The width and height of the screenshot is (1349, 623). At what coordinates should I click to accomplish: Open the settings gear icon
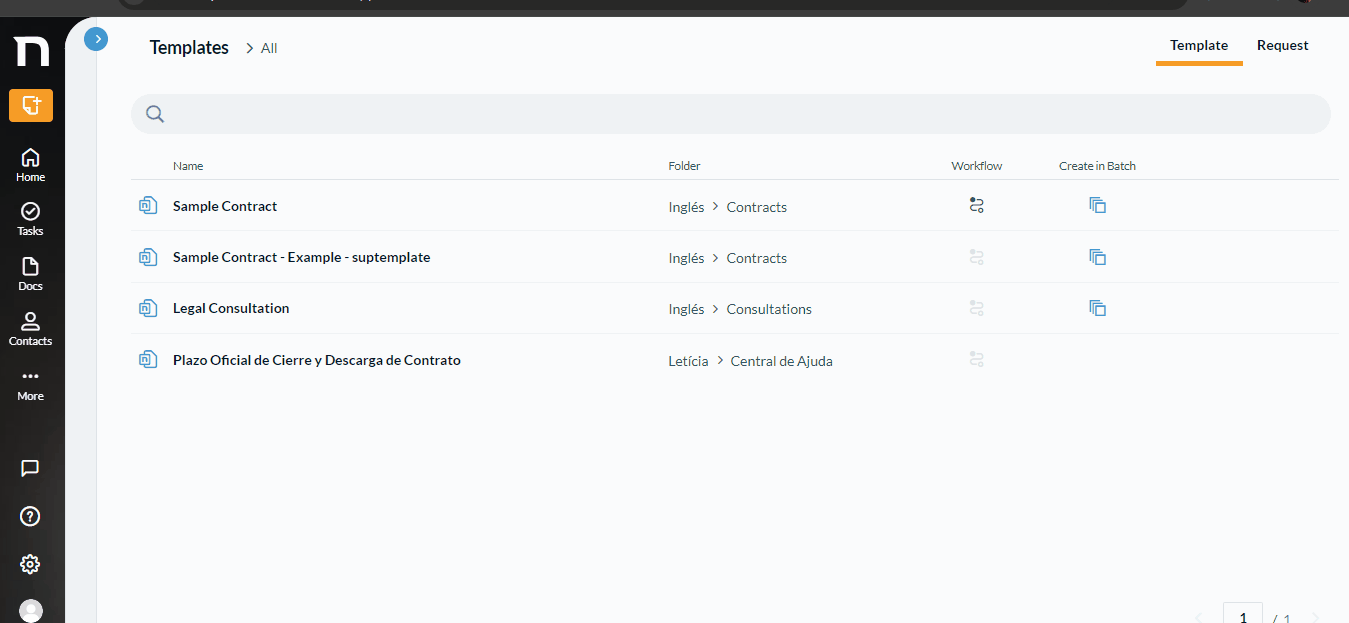coord(30,564)
